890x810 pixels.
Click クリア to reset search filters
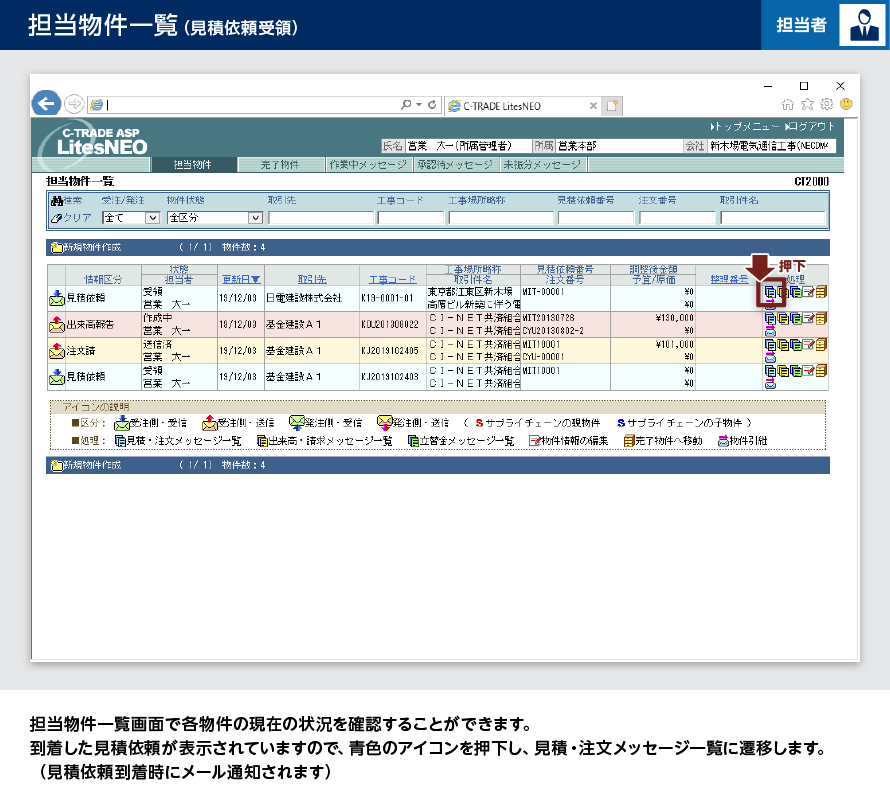(x=71, y=217)
